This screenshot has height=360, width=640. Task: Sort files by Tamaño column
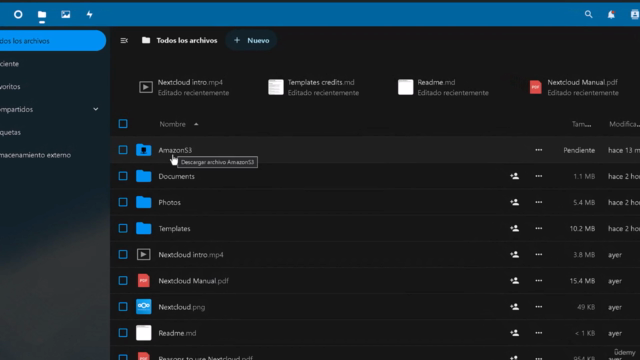[x=581, y=124]
